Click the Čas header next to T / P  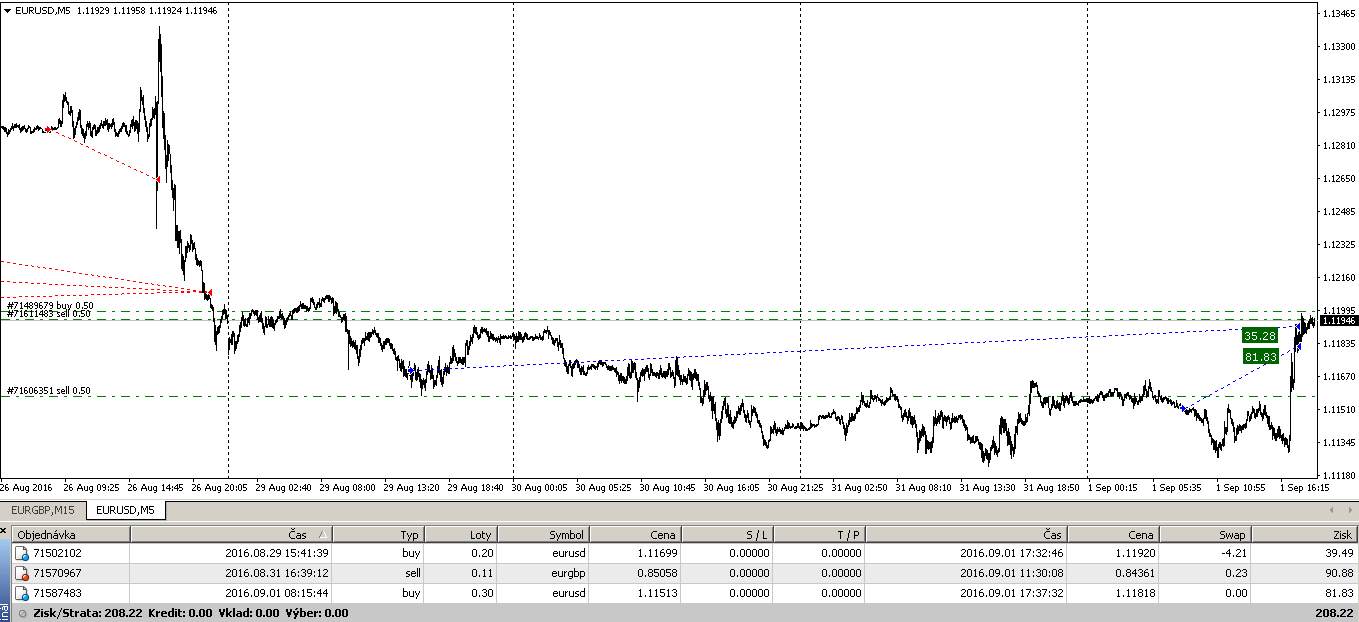(x=965, y=535)
